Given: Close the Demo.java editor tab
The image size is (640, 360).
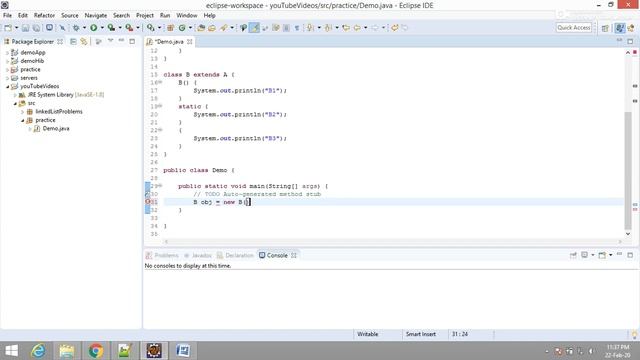Looking at the screenshot, I should click(x=190, y=42).
